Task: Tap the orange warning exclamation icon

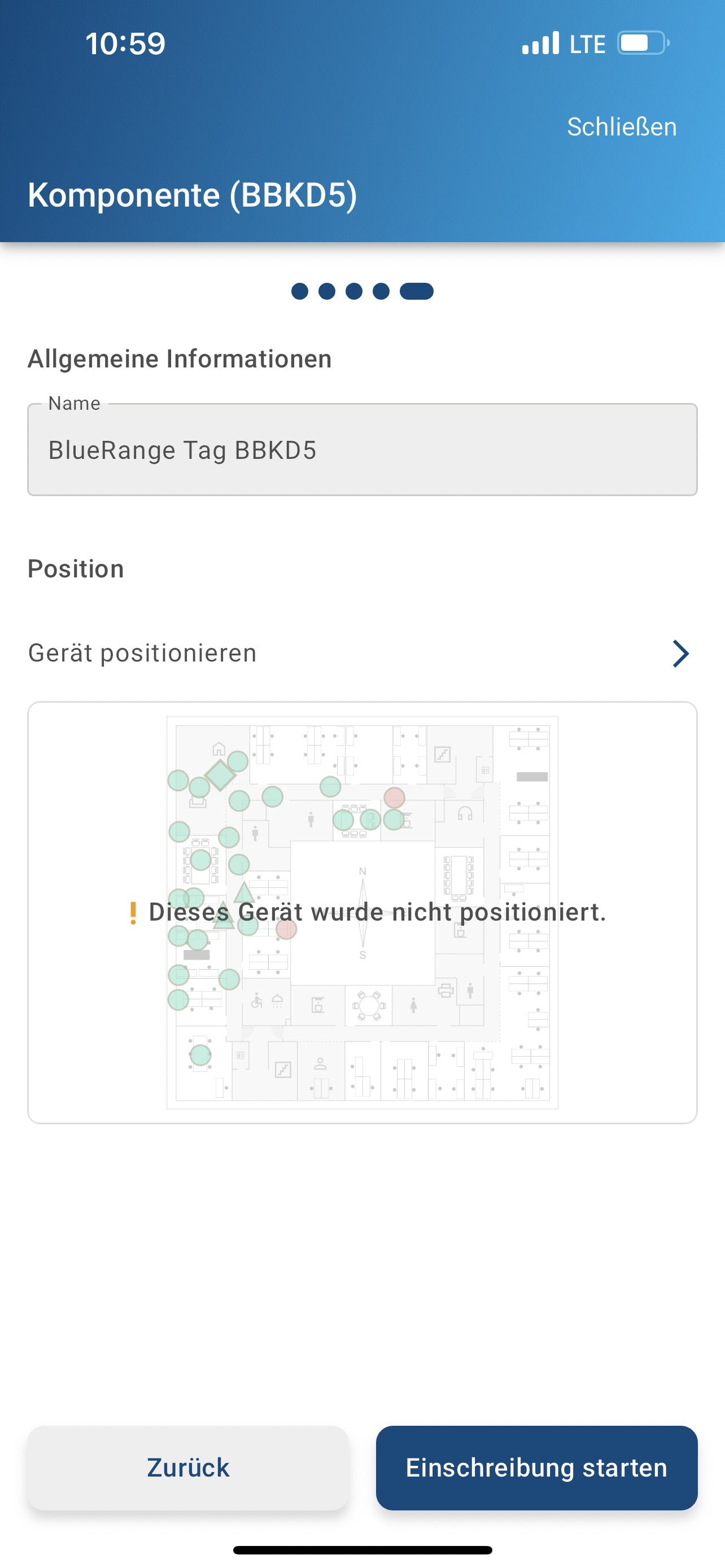Action: point(133,913)
